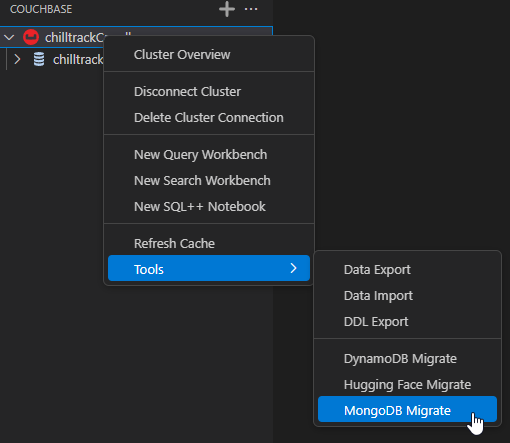Create a New SQL++ Notebook

click(209, 206)
